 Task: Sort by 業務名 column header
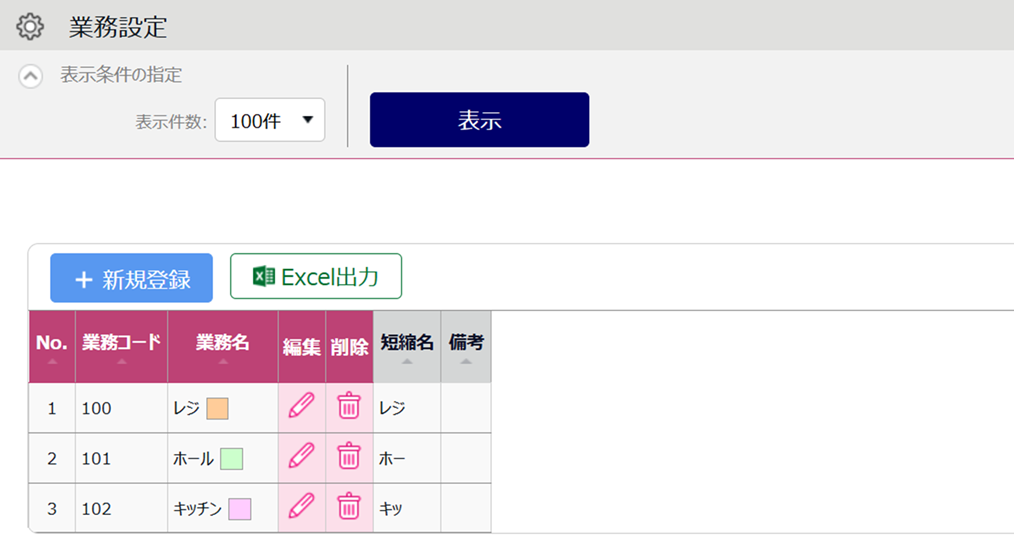tap(222, 346)
